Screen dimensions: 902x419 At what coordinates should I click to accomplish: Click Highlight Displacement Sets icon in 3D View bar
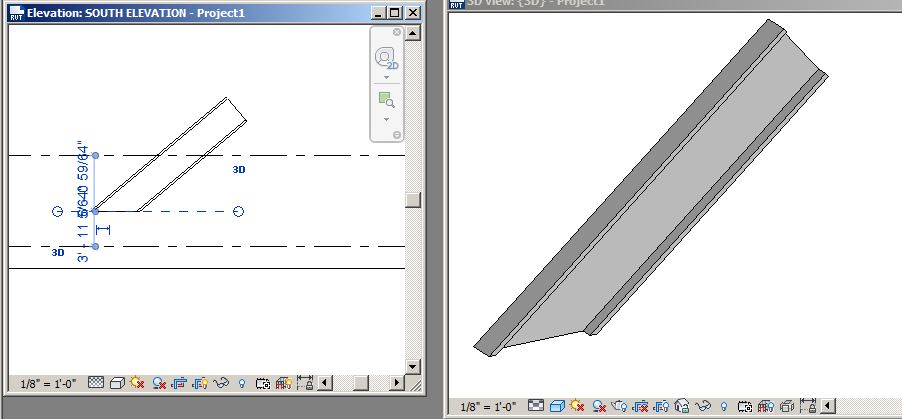[786, 406]
